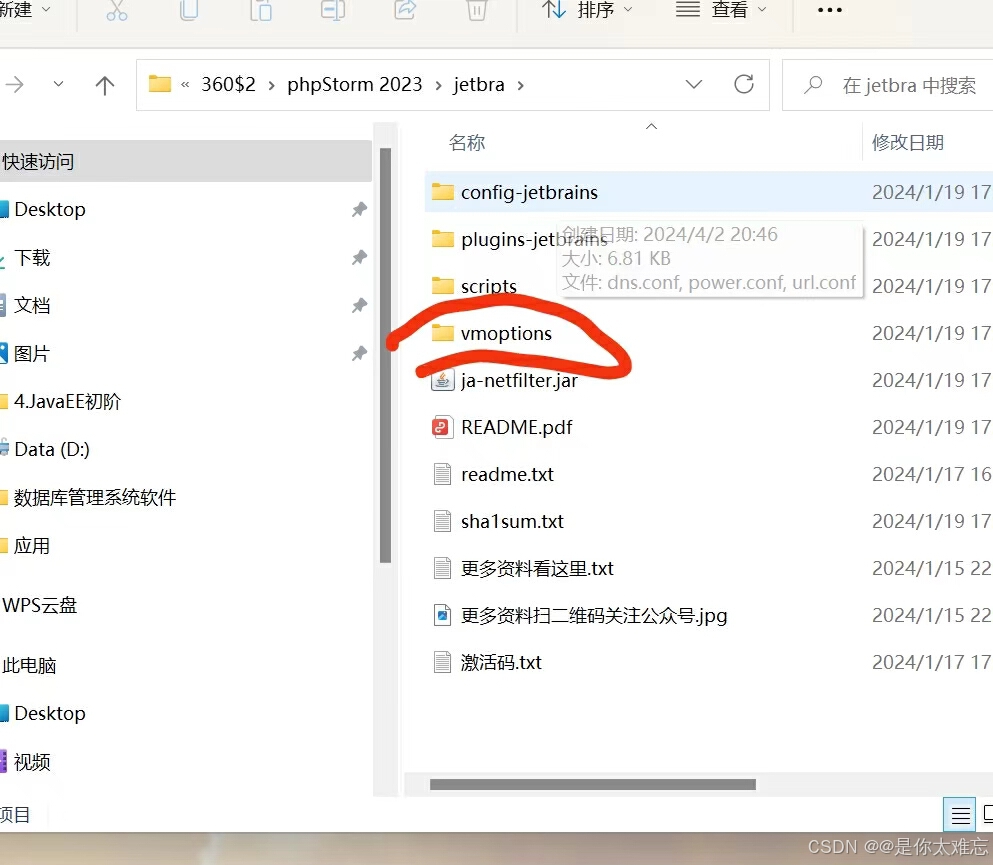Click the ja-netfilter.jar Java icon
The width and height of the screenshot is (993, 865).
click(442, 381)
